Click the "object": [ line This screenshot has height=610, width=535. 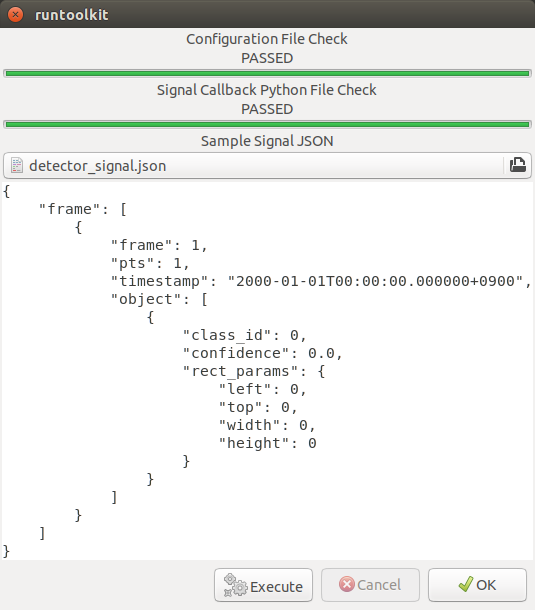pyautogui.click(x=159, y=299)
